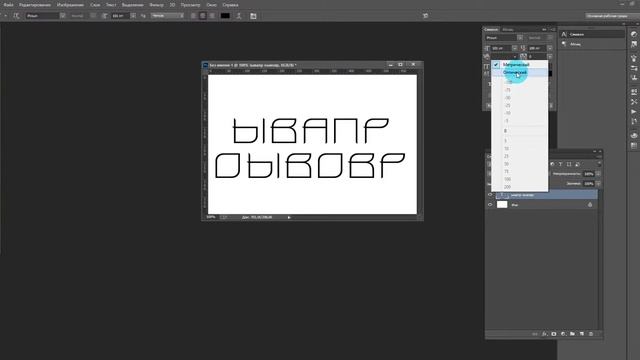Select the selected text layer row
640x360 pixels.
click(546, 195)
